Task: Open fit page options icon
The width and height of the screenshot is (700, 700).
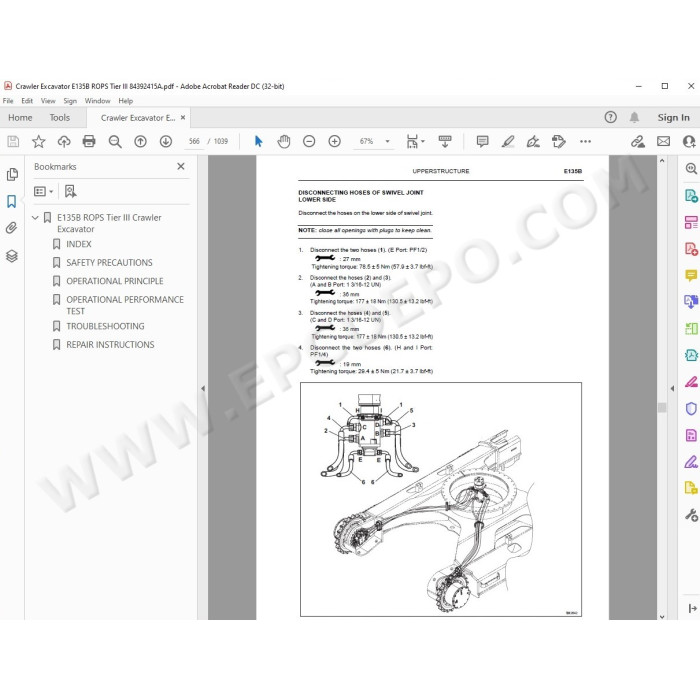Action: (x=415, y=142)
